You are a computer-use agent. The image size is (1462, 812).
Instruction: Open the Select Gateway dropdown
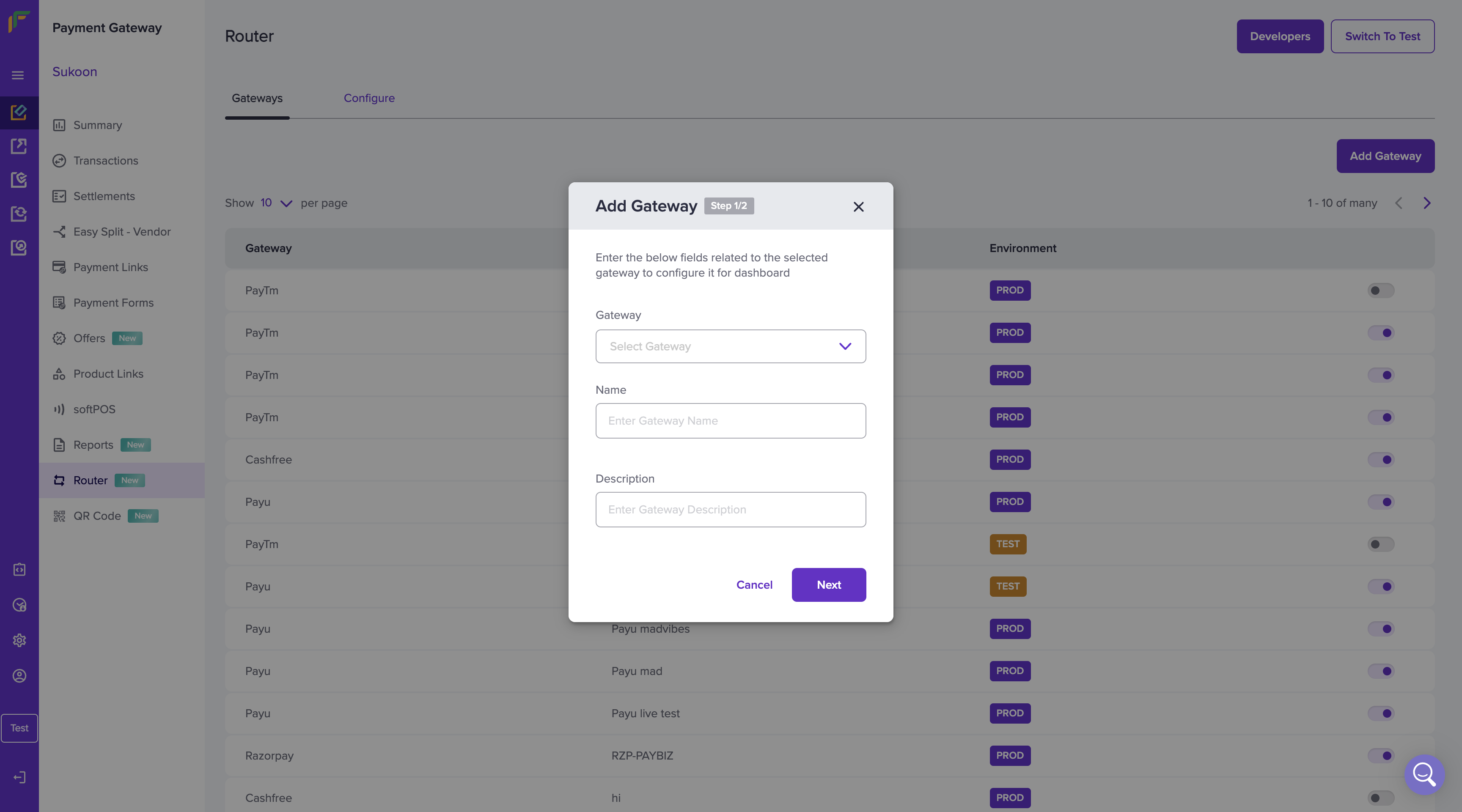point(731,346)
